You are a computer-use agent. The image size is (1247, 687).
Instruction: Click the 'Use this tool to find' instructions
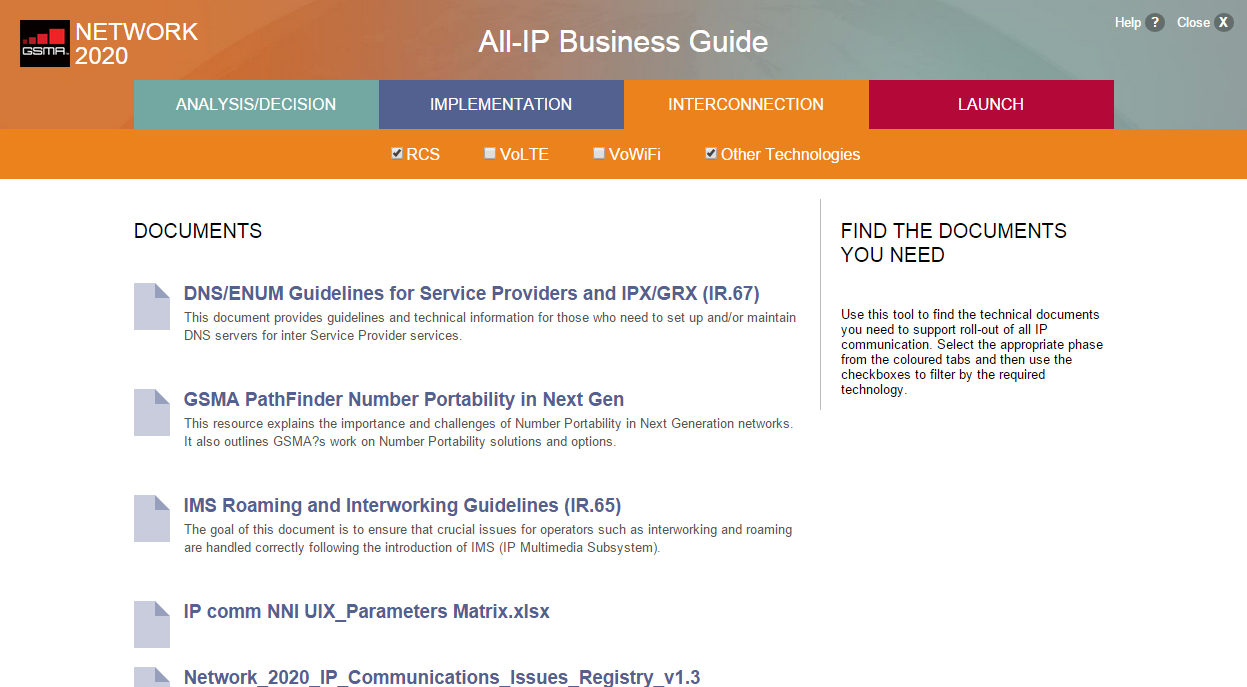972,352
